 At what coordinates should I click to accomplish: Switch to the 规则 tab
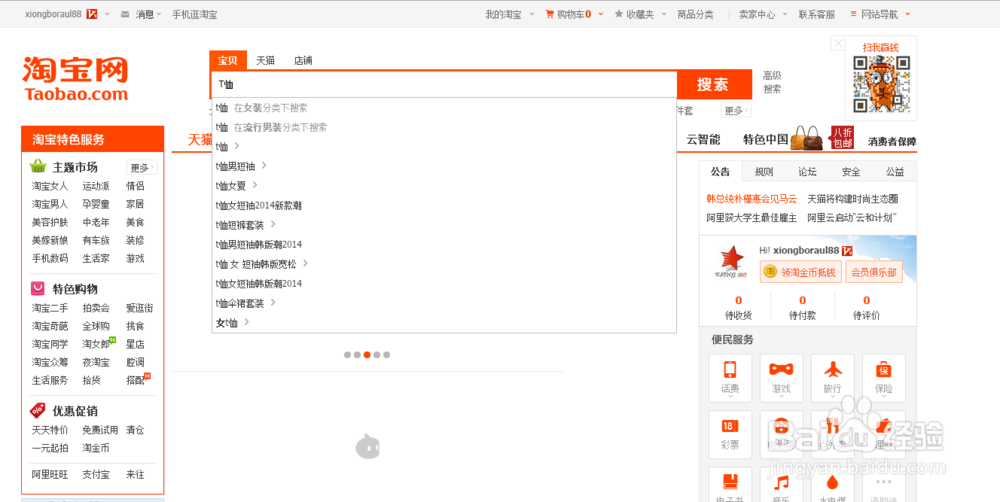click(764, 172)
